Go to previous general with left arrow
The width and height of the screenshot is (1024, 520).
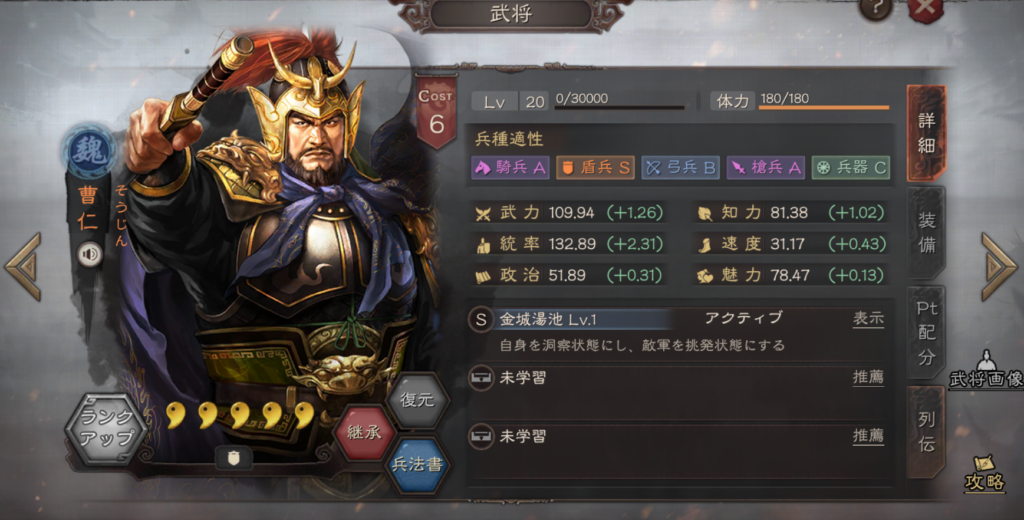[x=23, y=267]
